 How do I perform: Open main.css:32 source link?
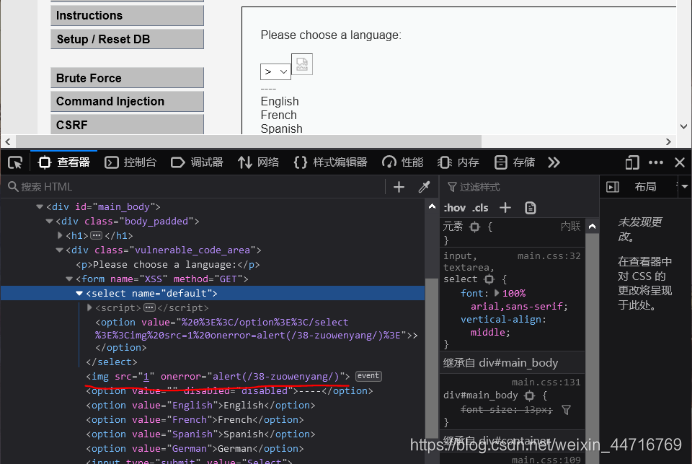[x=549, y=256]
